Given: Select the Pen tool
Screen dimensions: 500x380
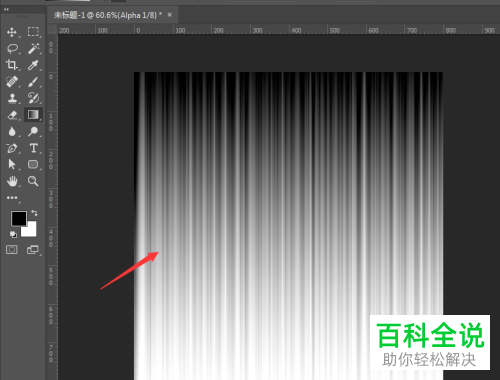Looking at the screenshot, I should (12, 148).
